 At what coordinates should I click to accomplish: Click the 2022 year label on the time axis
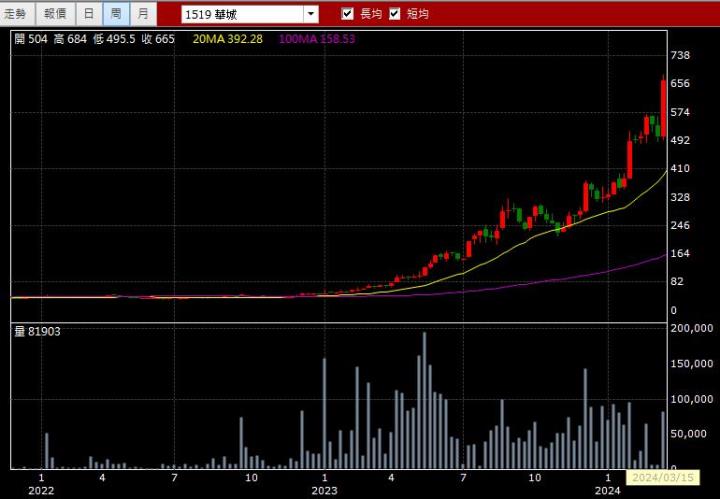coord(41,491)
